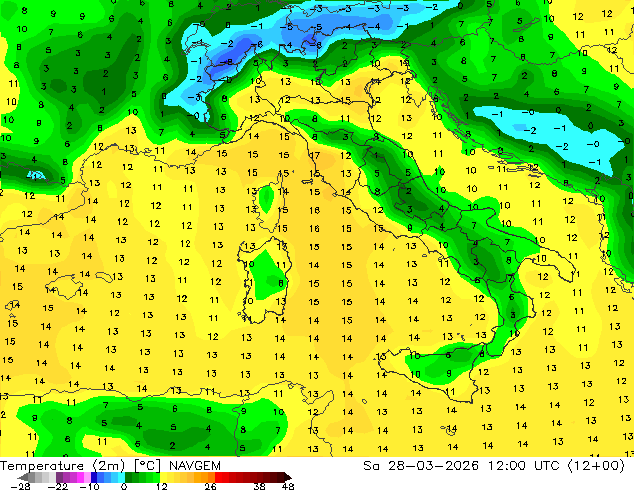Click the legend label "12" under the color bar
This screenshot has width=634, height=490.
point(162,486)
